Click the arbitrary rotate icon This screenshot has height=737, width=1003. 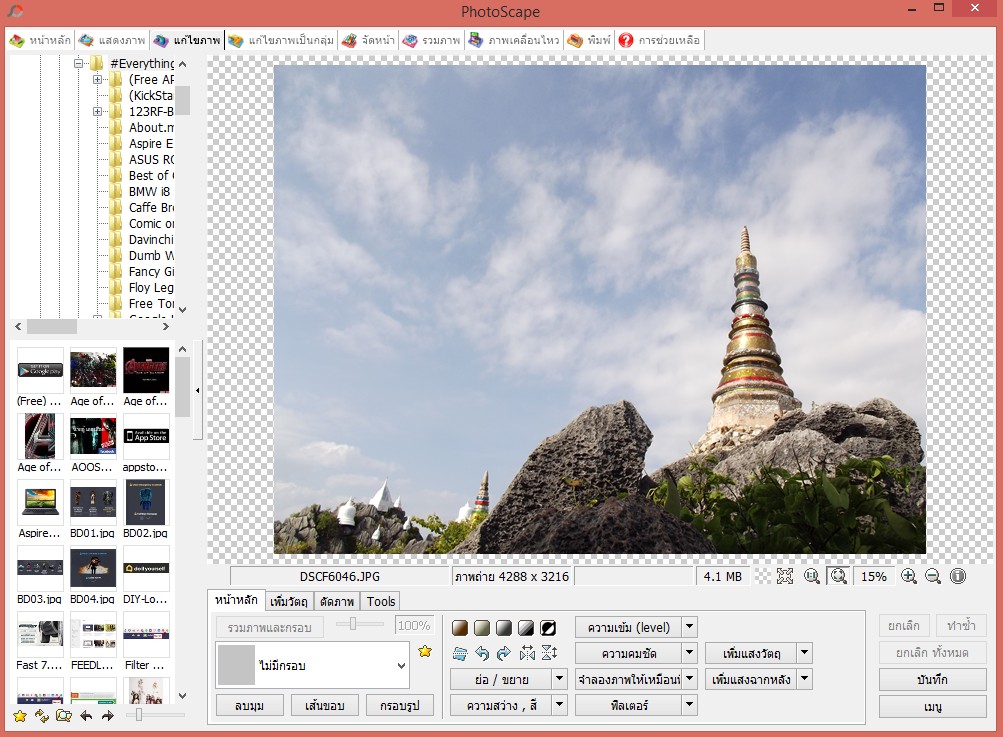460,653
